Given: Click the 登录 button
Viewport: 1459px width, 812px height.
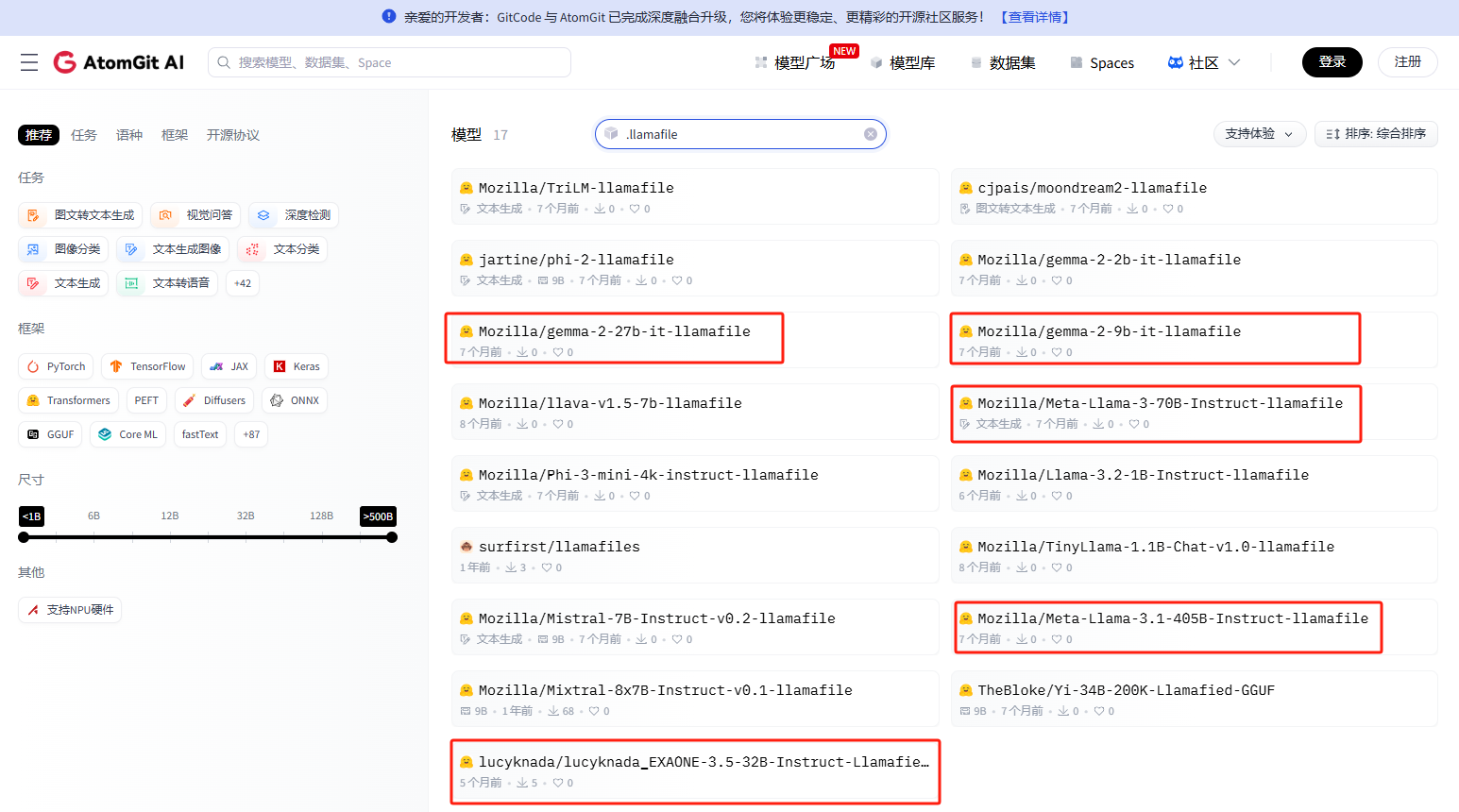Looking at the screenshot, I should pyautogui.click(x=1332, y=62).
